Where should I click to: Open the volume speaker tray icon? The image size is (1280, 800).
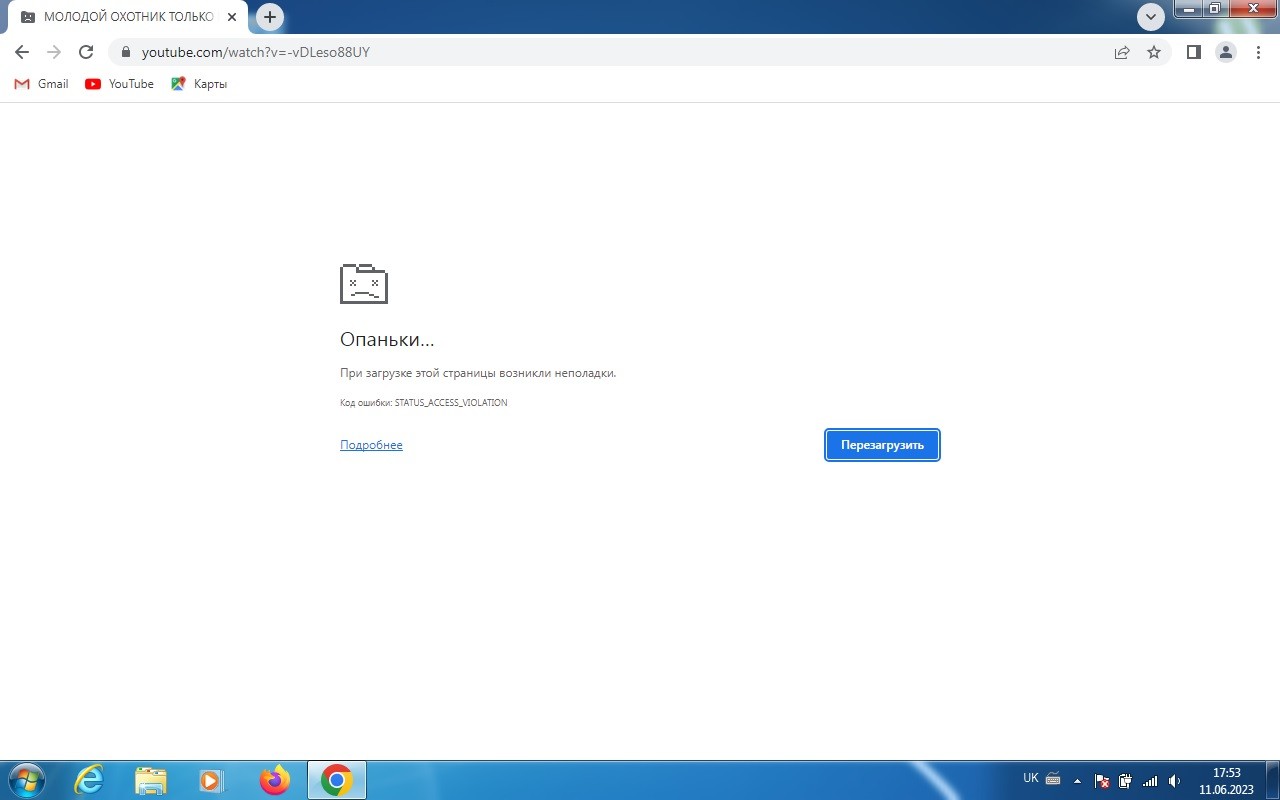pos(1175,781)
